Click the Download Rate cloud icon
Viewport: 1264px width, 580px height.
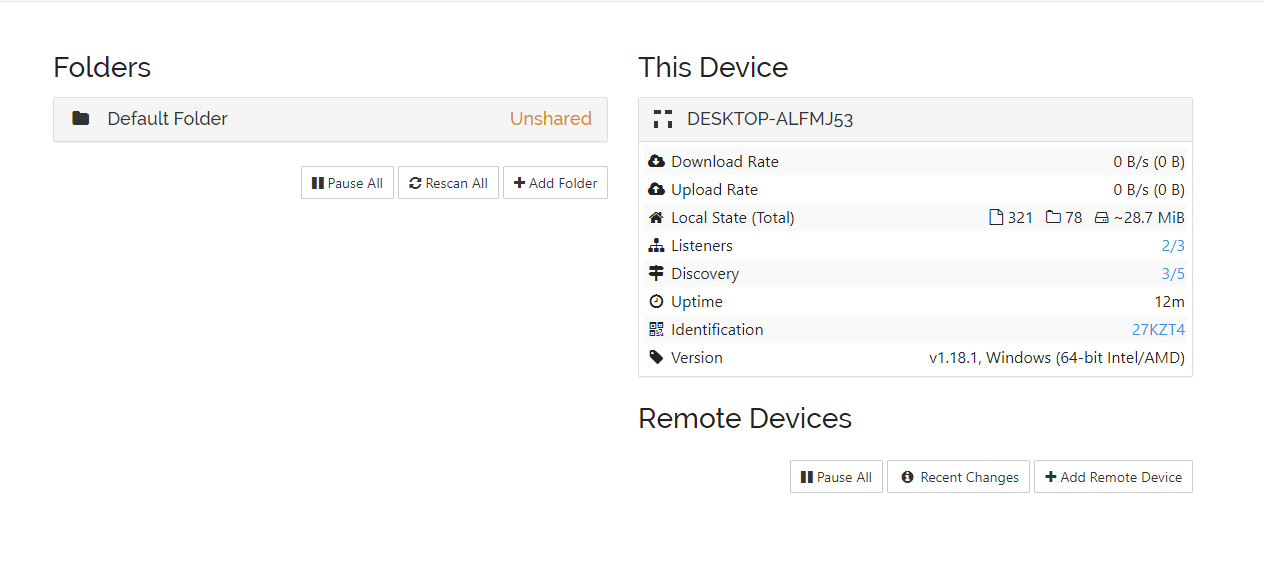656,161
